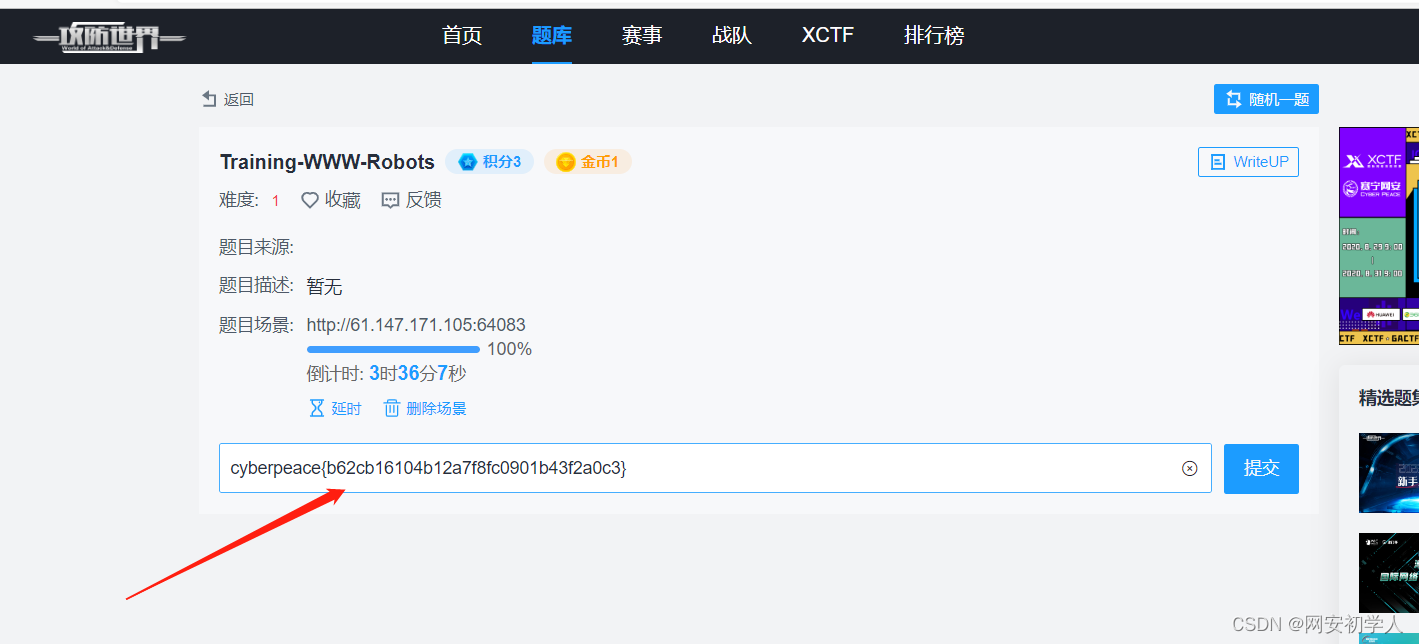Select the XCTF navigation item
The width and height of the screenshot is (1419, 644).
point(827,35)
